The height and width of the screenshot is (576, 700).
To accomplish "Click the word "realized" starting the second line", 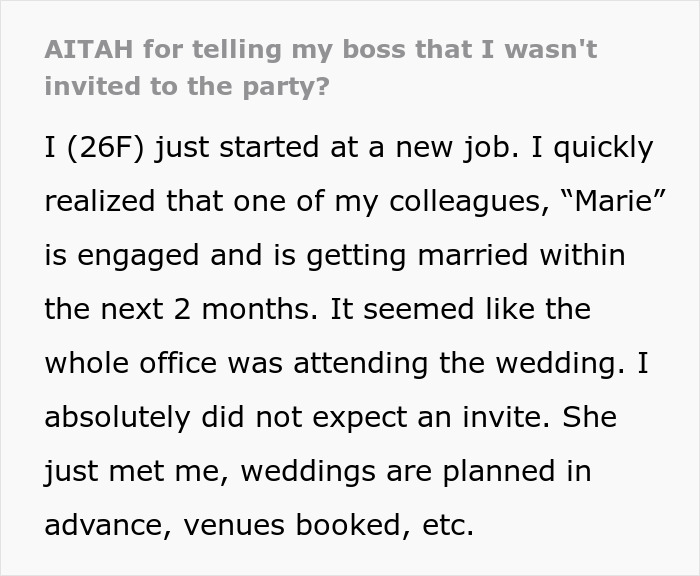I will 100,201.
